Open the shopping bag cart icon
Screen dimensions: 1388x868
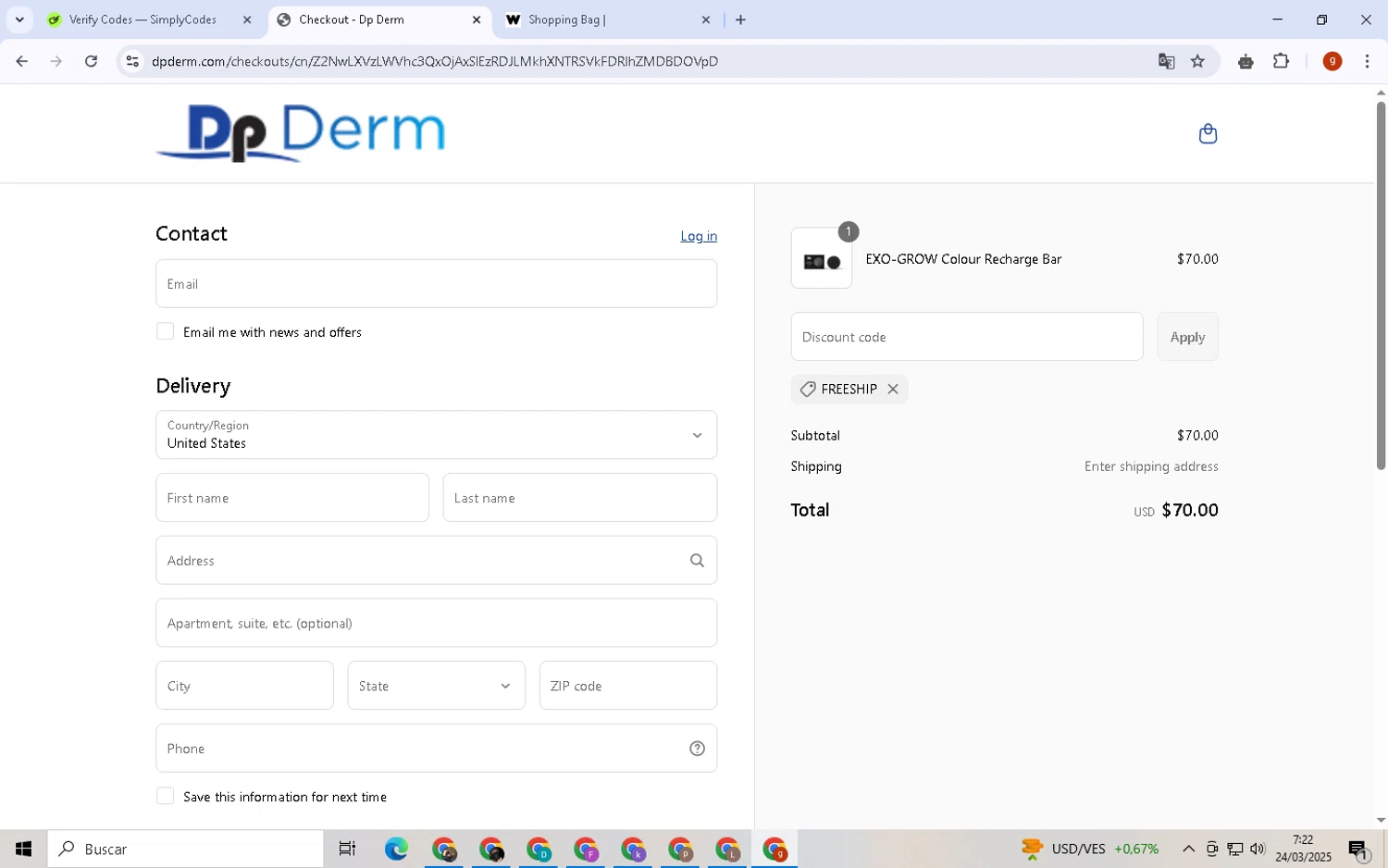click(1208, 134)
